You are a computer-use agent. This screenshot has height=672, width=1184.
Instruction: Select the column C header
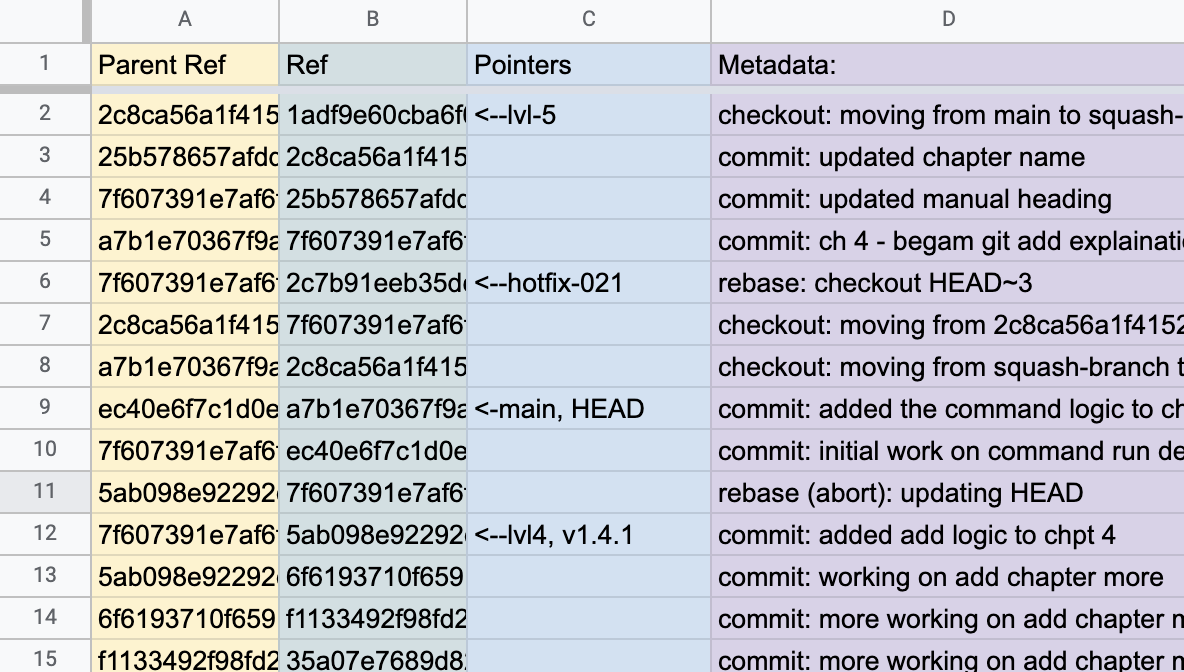[x=589, y=19]
